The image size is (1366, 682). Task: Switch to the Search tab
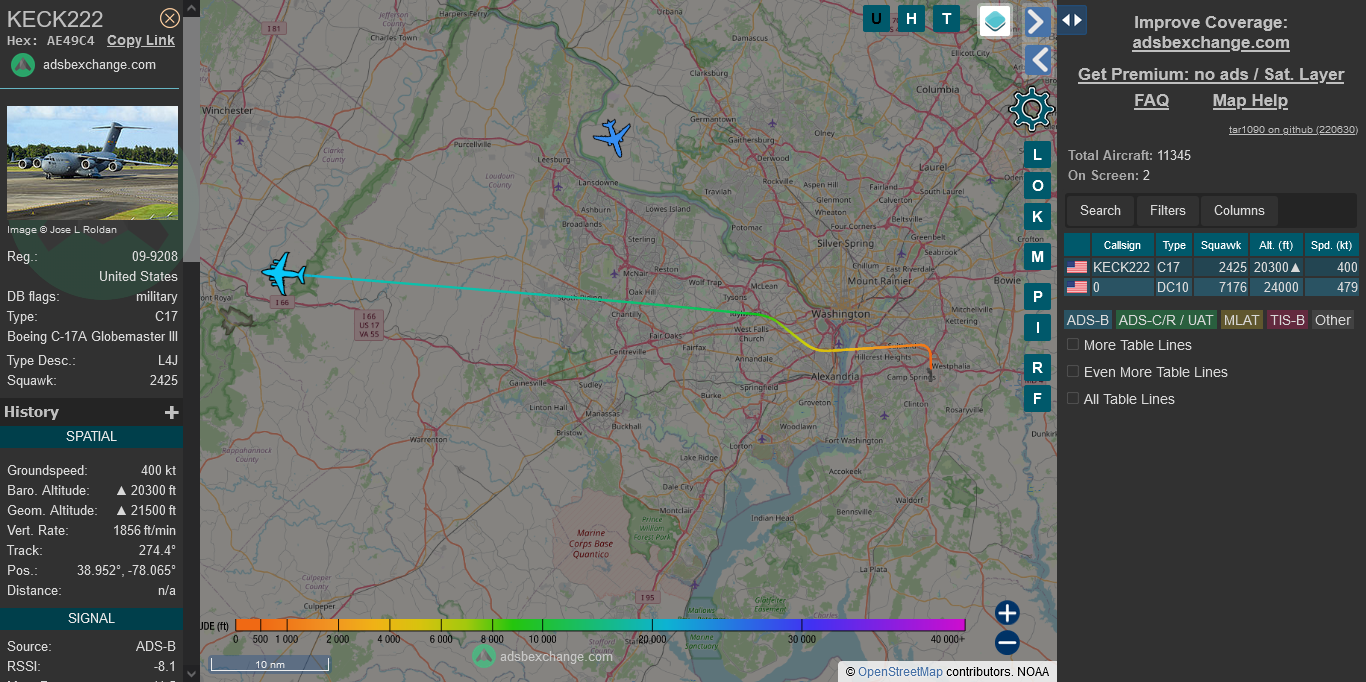1100,210
